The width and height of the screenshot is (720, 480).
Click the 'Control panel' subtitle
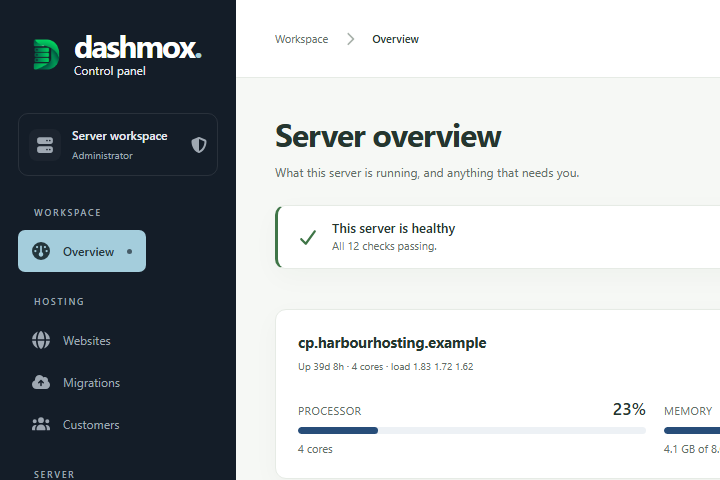pos(110,71)
